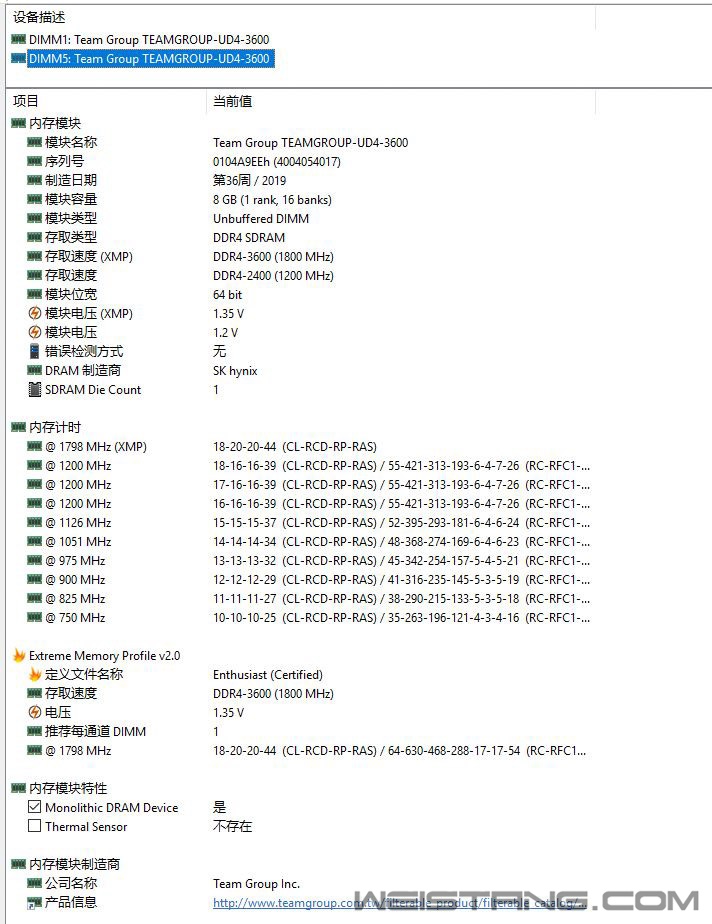This screenshot has height=924, width=712.
Task: Click the chip icon beside SDRAM Die Count
Action: (x=35, y=390)
